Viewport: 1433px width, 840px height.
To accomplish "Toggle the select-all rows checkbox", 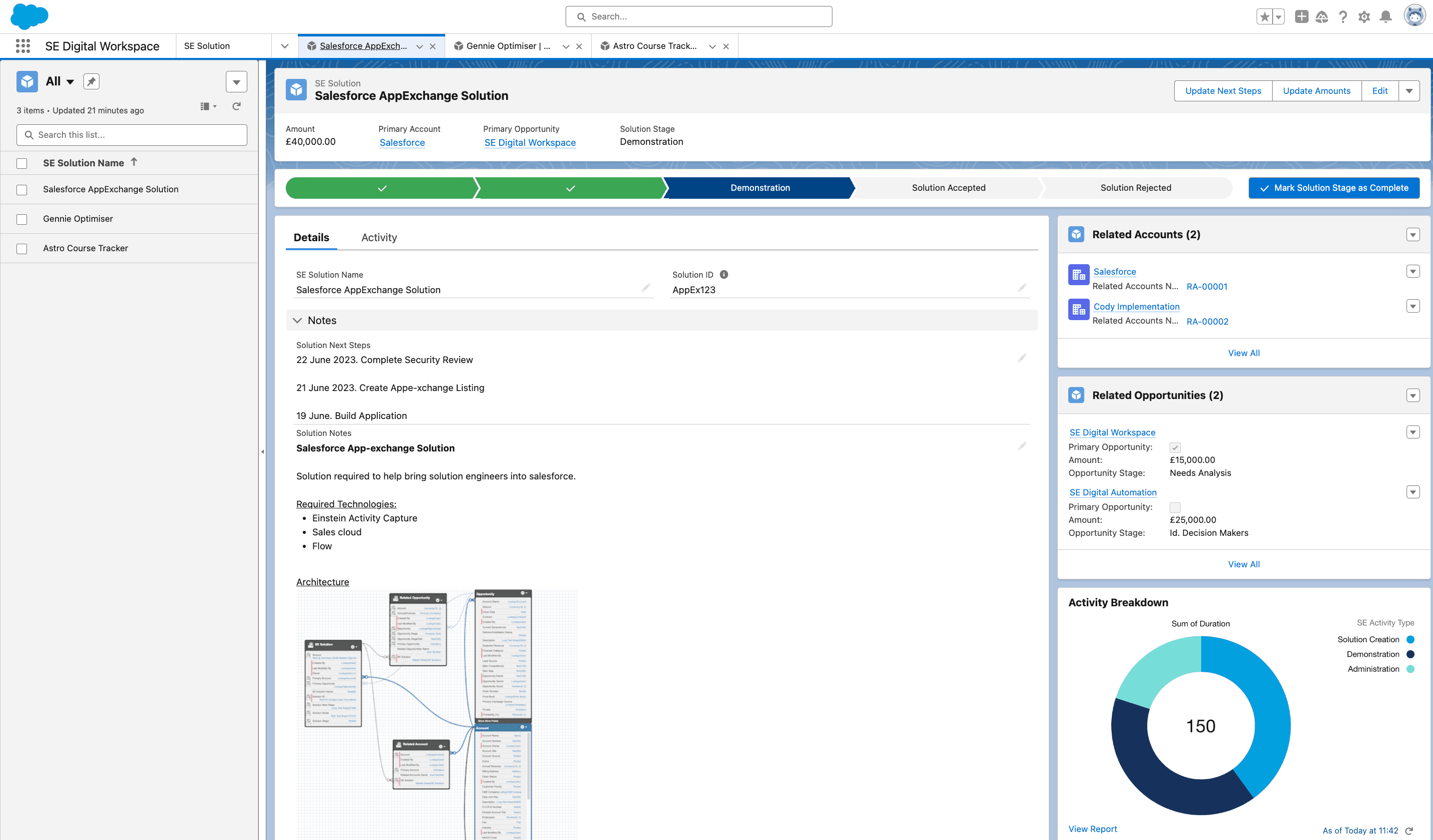I will coord(21,164).
